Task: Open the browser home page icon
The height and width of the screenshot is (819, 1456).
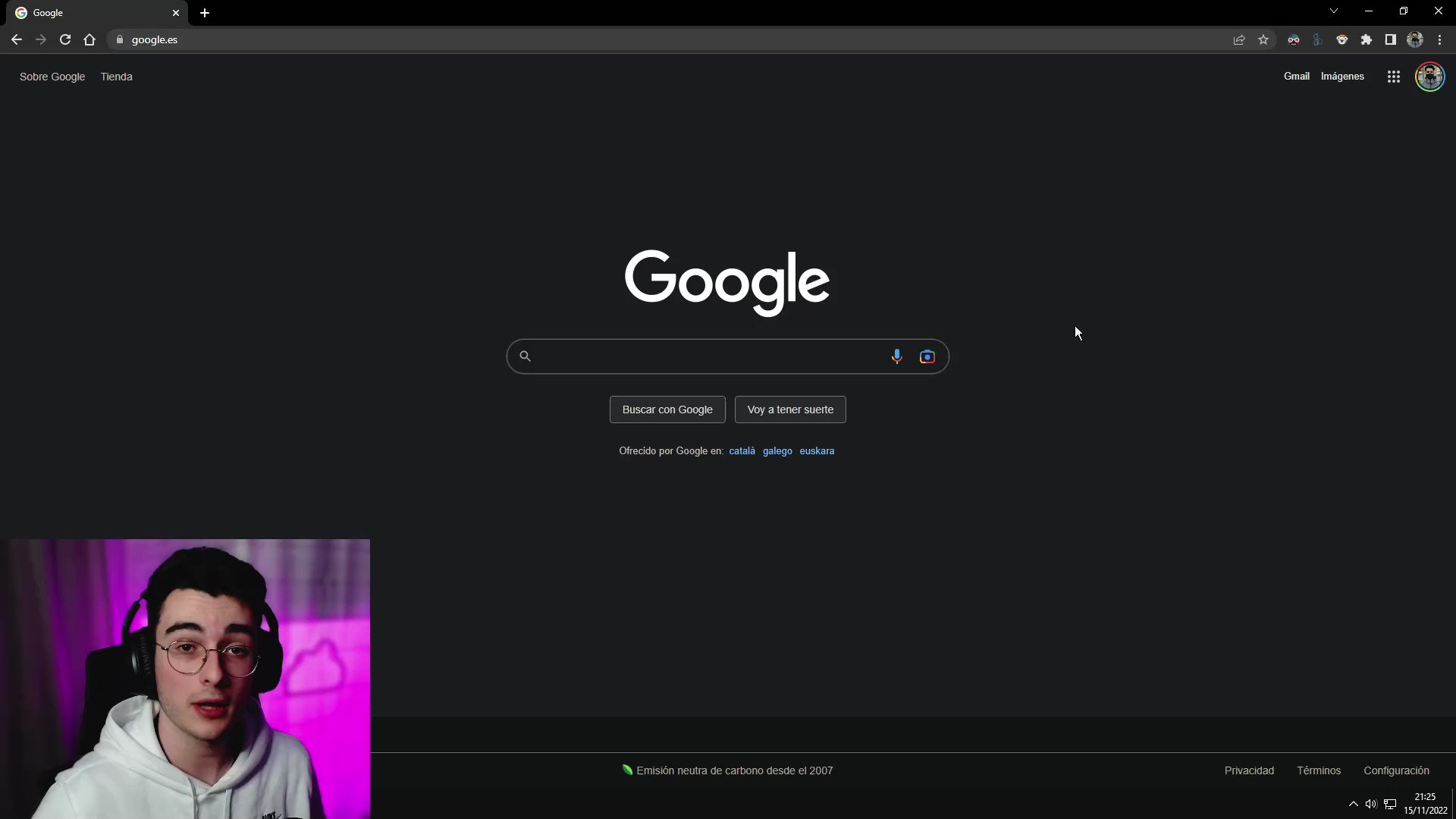Action: pyautogui.click(x=89, y=39)
